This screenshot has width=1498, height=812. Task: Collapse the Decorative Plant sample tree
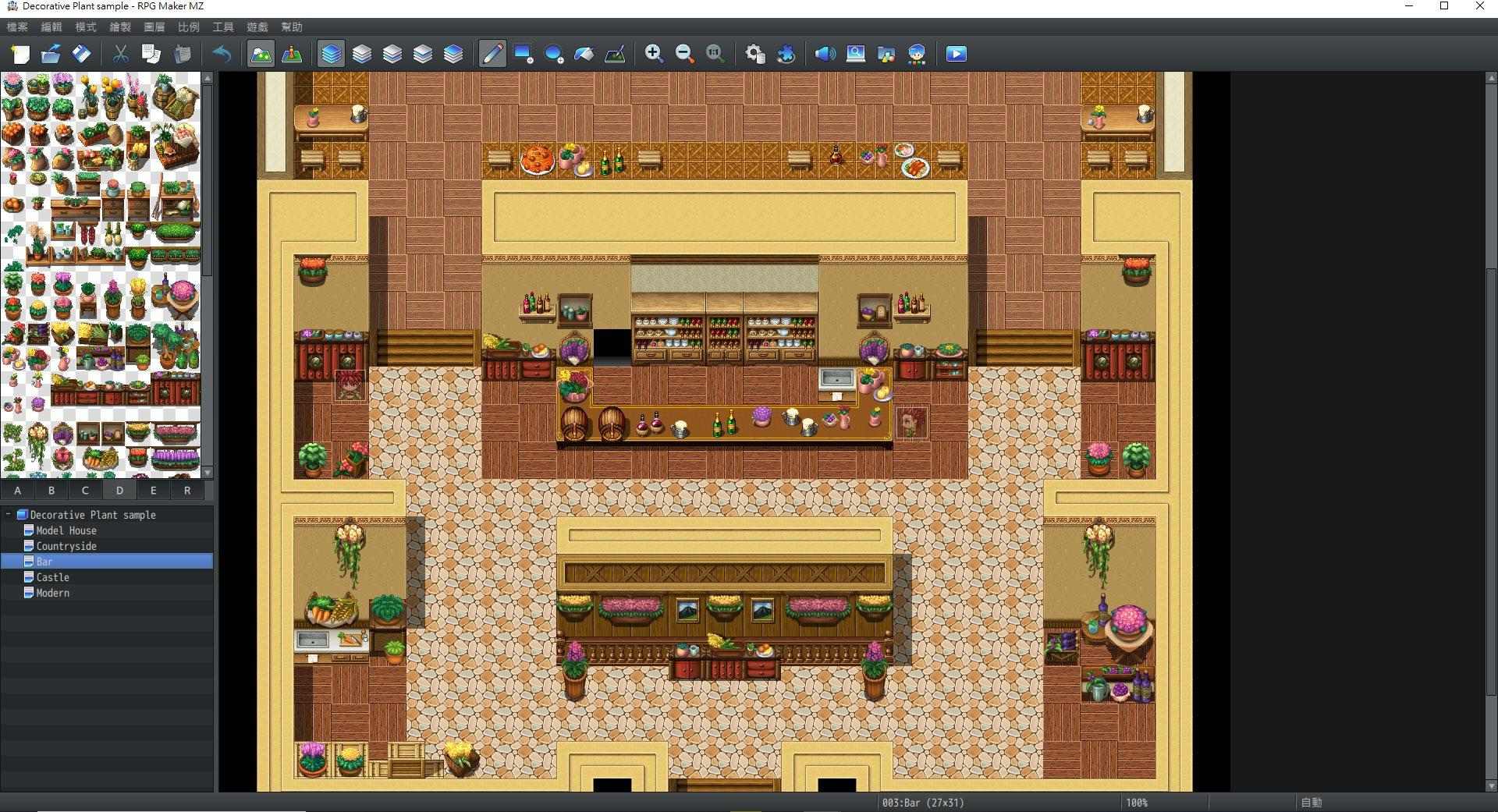tap(9, 515)
